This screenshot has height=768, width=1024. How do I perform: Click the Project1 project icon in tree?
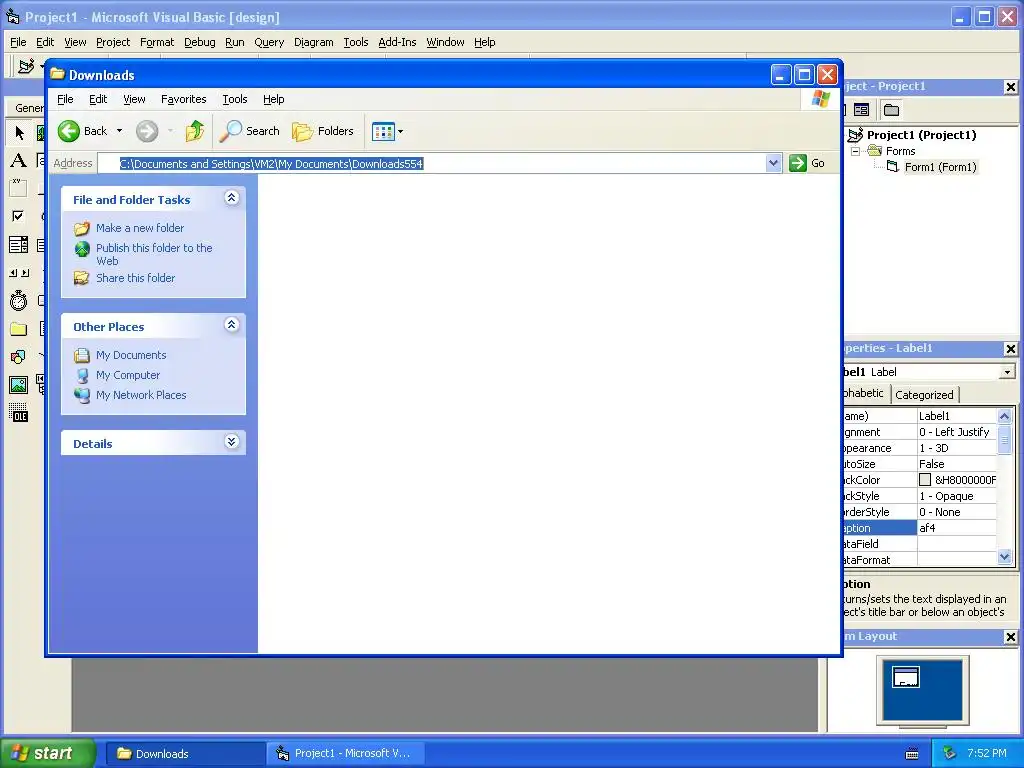pyautogui.click(x=856, y=135)
